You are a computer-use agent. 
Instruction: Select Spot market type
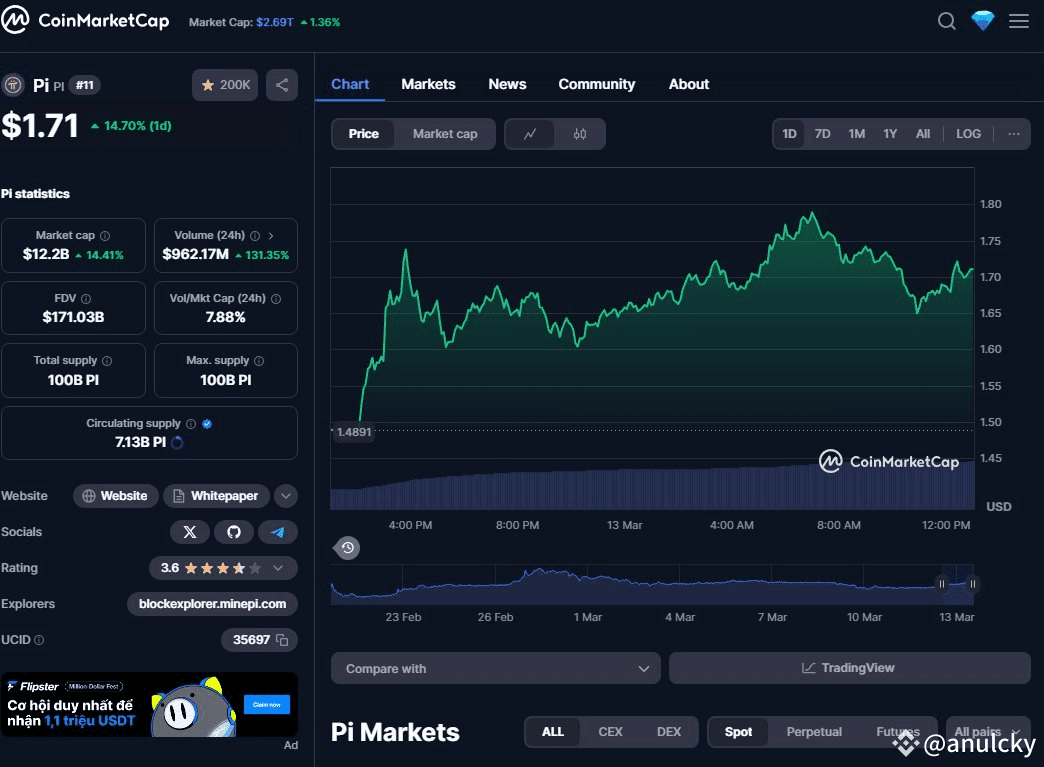tap(738, 732)
